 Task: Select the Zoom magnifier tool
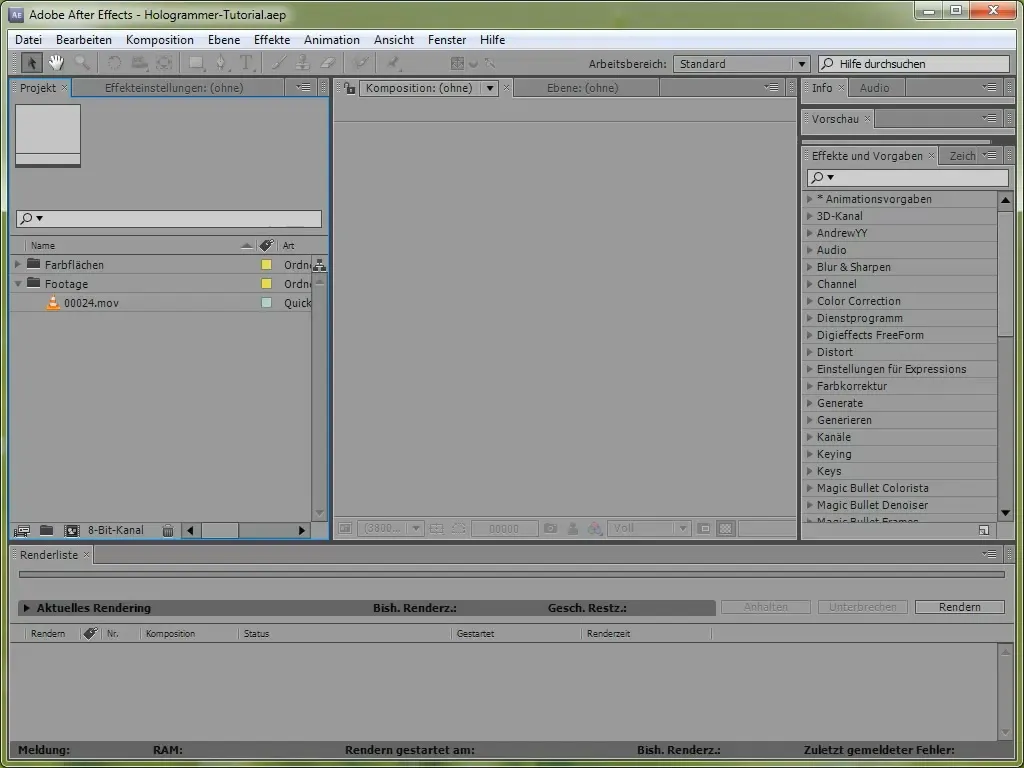pos(82,63)
